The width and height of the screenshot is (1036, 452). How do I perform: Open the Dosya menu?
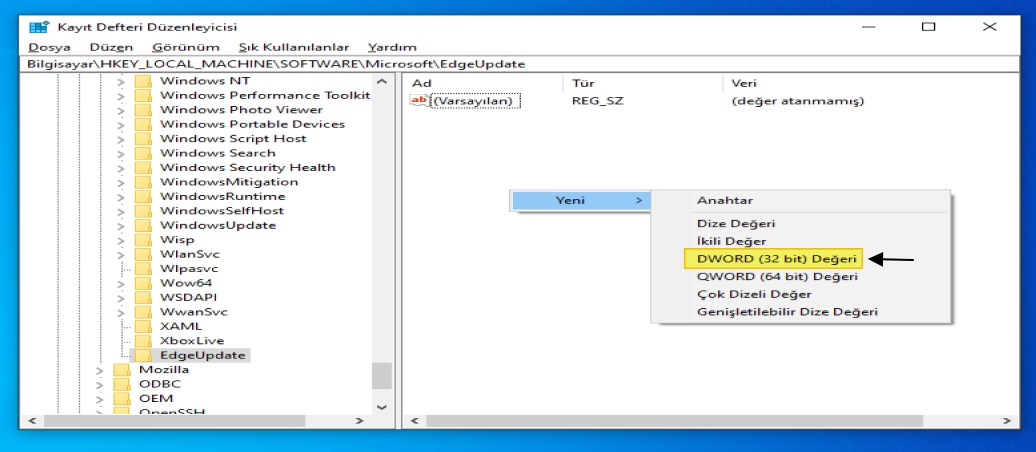pyautogui.click(x=49, y=48)
